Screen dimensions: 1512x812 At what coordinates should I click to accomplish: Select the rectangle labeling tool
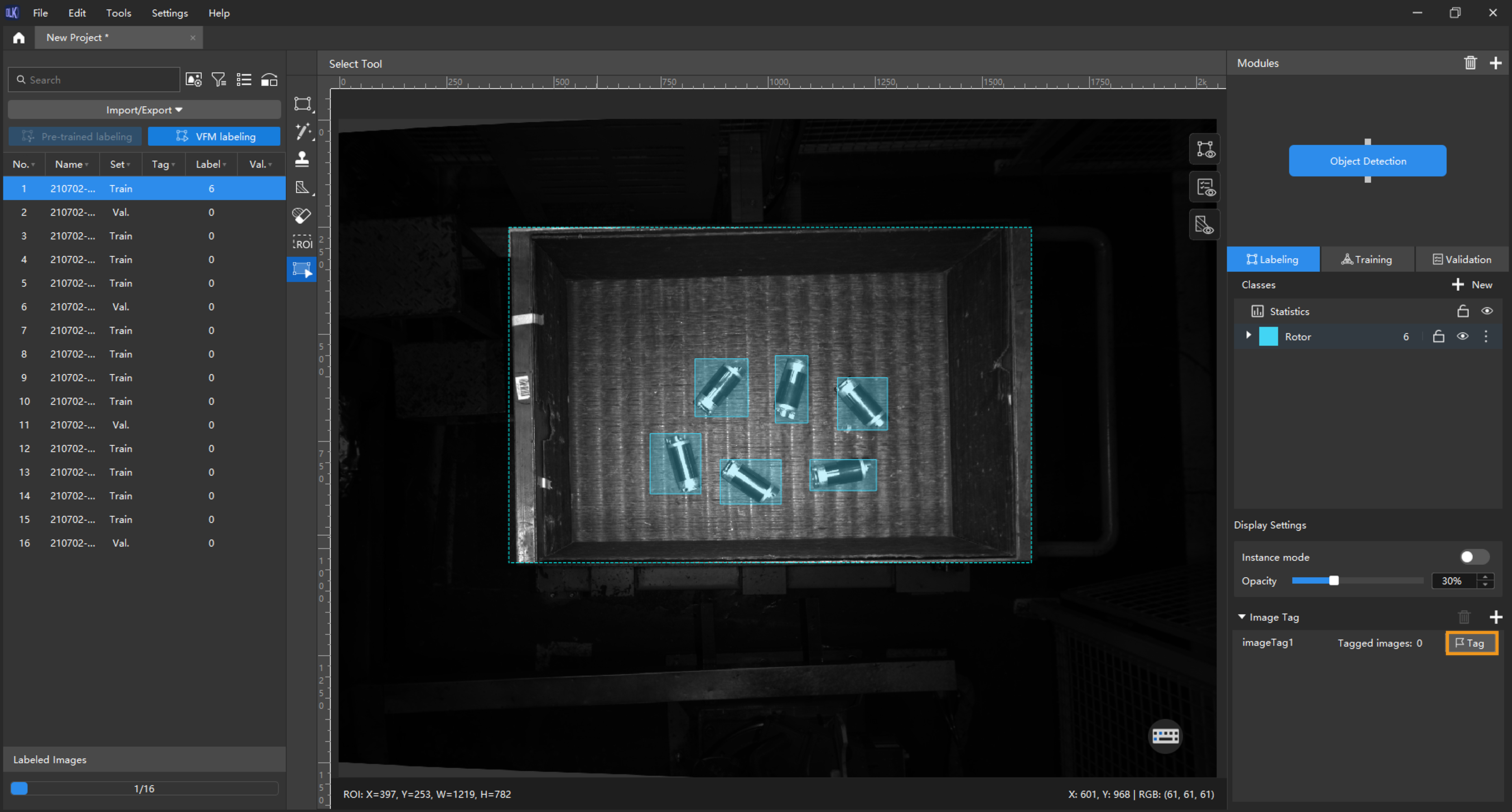(x=302, y=104)
